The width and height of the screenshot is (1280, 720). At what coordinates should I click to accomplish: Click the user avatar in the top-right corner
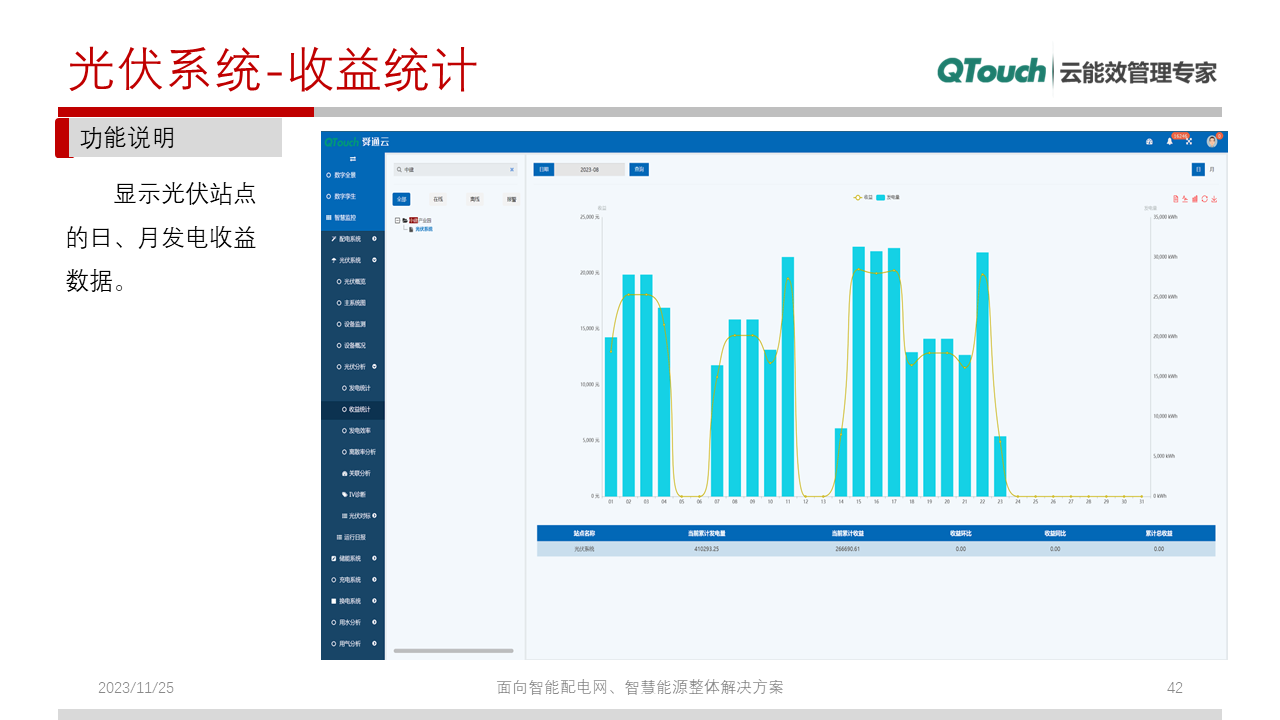[x=1212, y=142]
